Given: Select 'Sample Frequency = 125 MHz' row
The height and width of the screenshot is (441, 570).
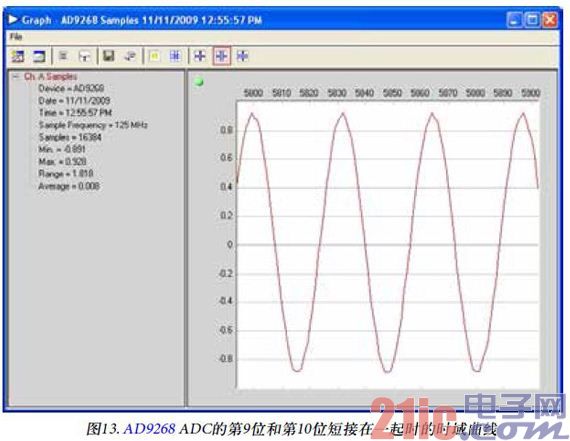Looking at the screenshot, I should click(x=93, y=125).
